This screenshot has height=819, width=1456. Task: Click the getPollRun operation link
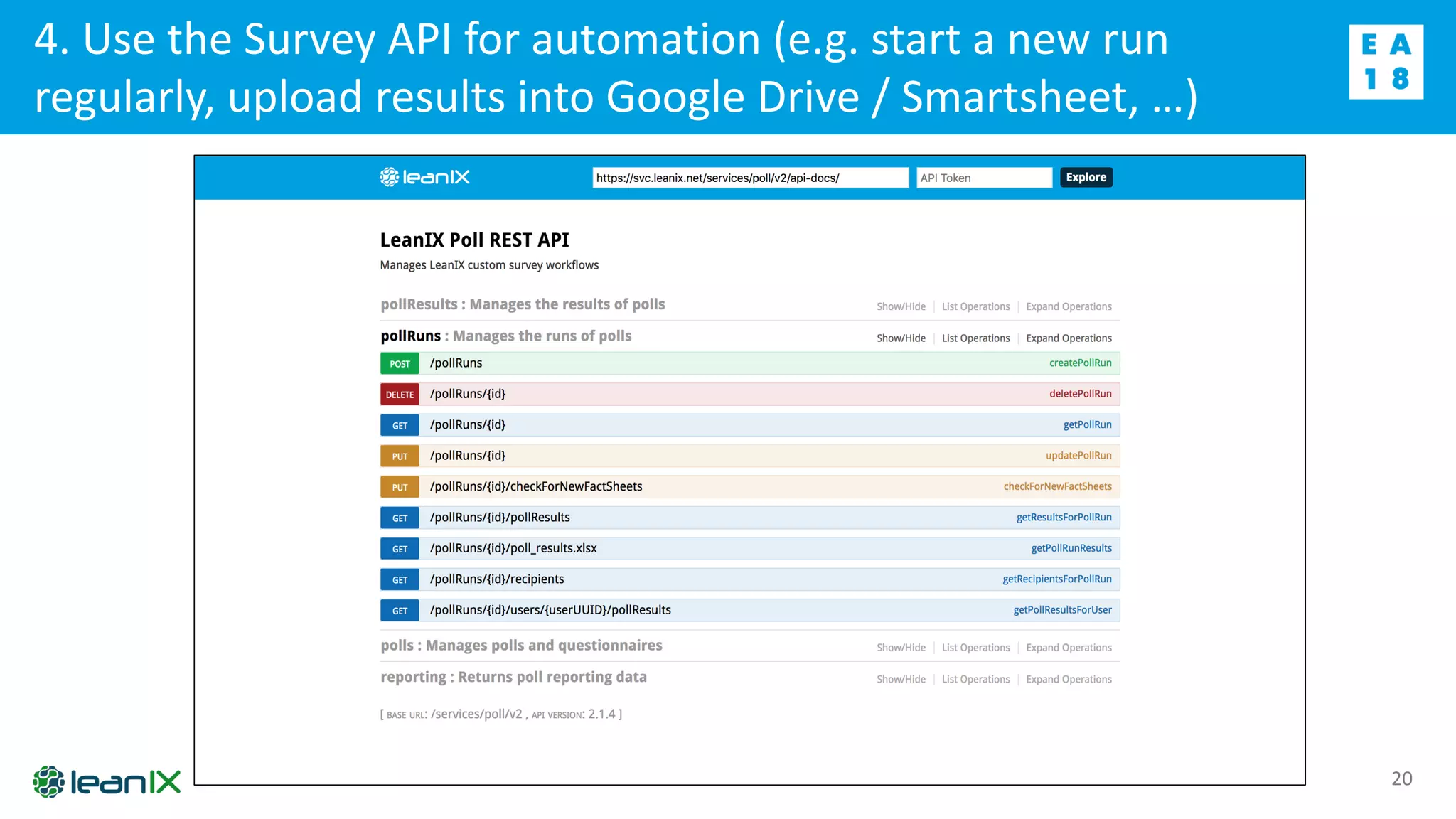1087,425
